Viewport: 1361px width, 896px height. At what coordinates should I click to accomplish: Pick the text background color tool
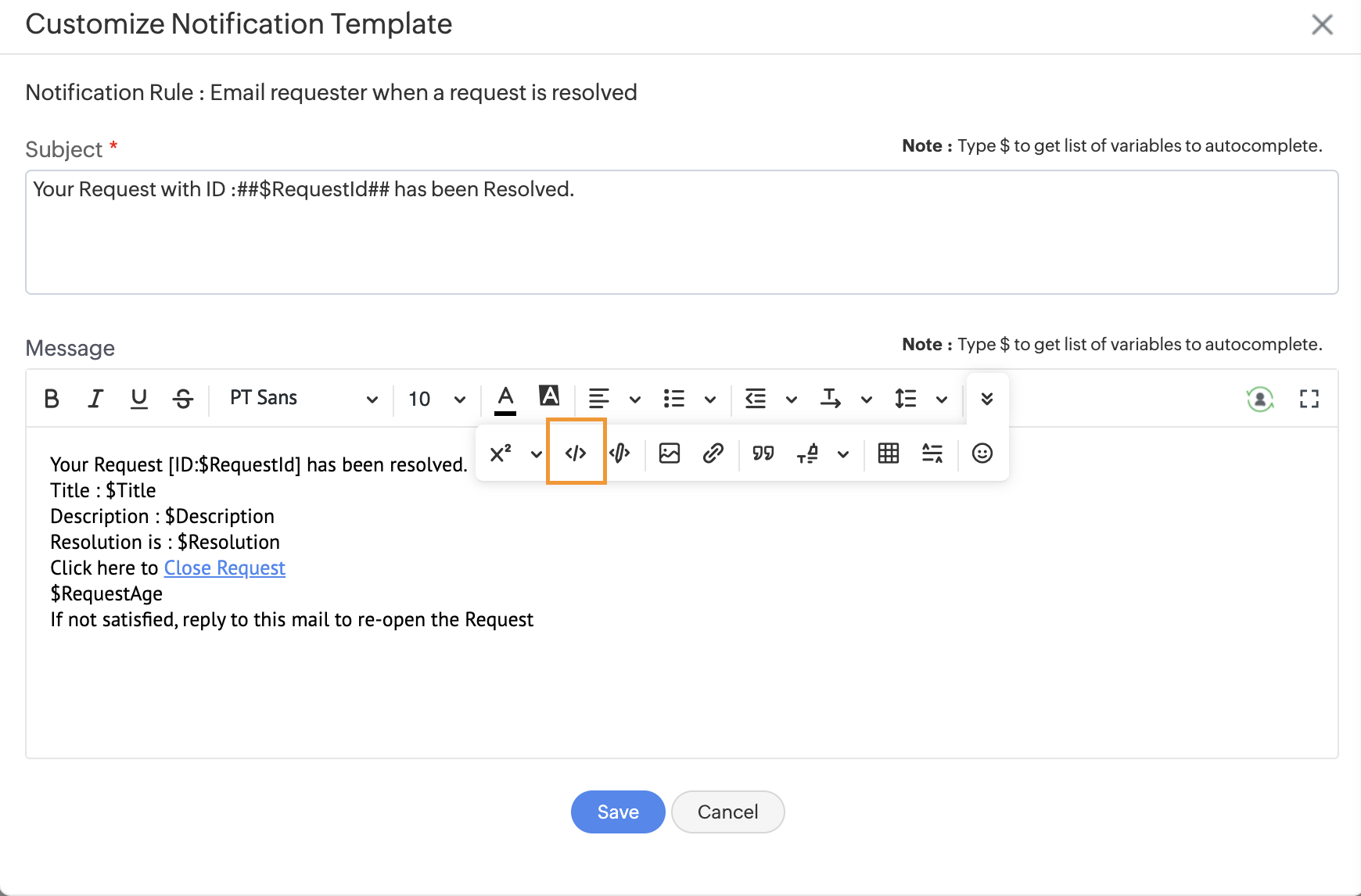[x=549, y=396]
